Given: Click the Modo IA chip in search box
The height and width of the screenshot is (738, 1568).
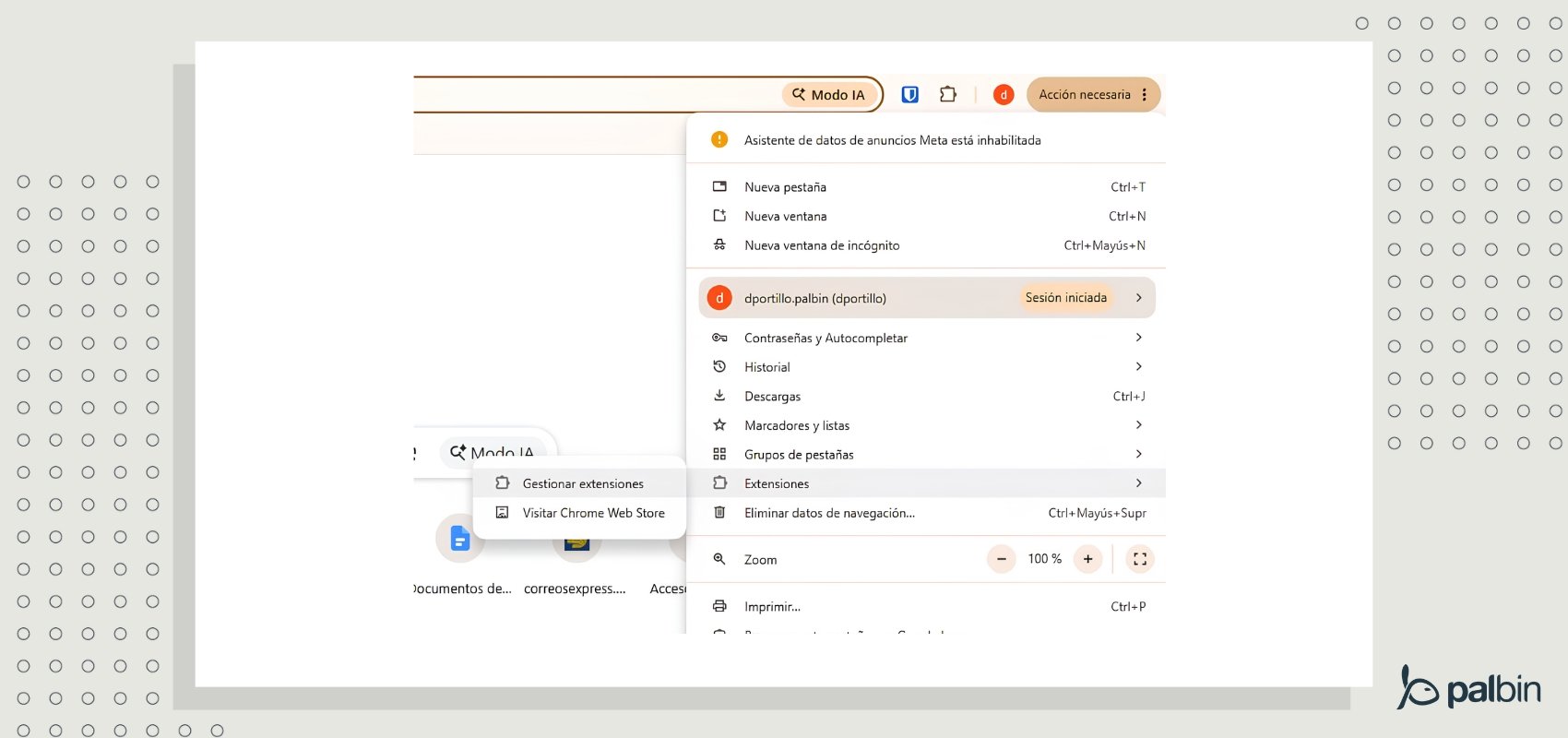Looking at the screenshot, I should pyautogui.click(x=493, y=452).
